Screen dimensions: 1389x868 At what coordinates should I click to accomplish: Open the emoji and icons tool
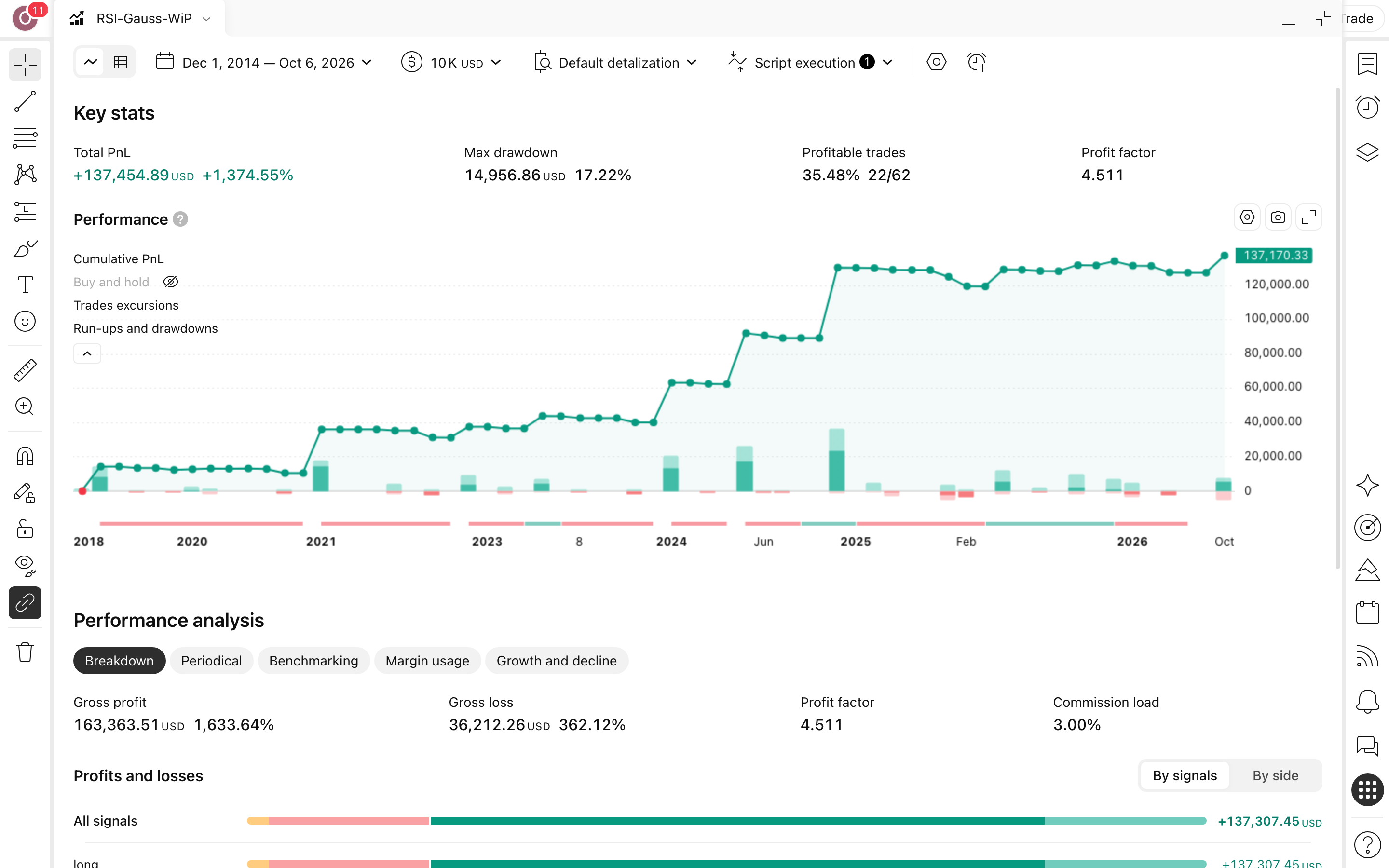25,322
